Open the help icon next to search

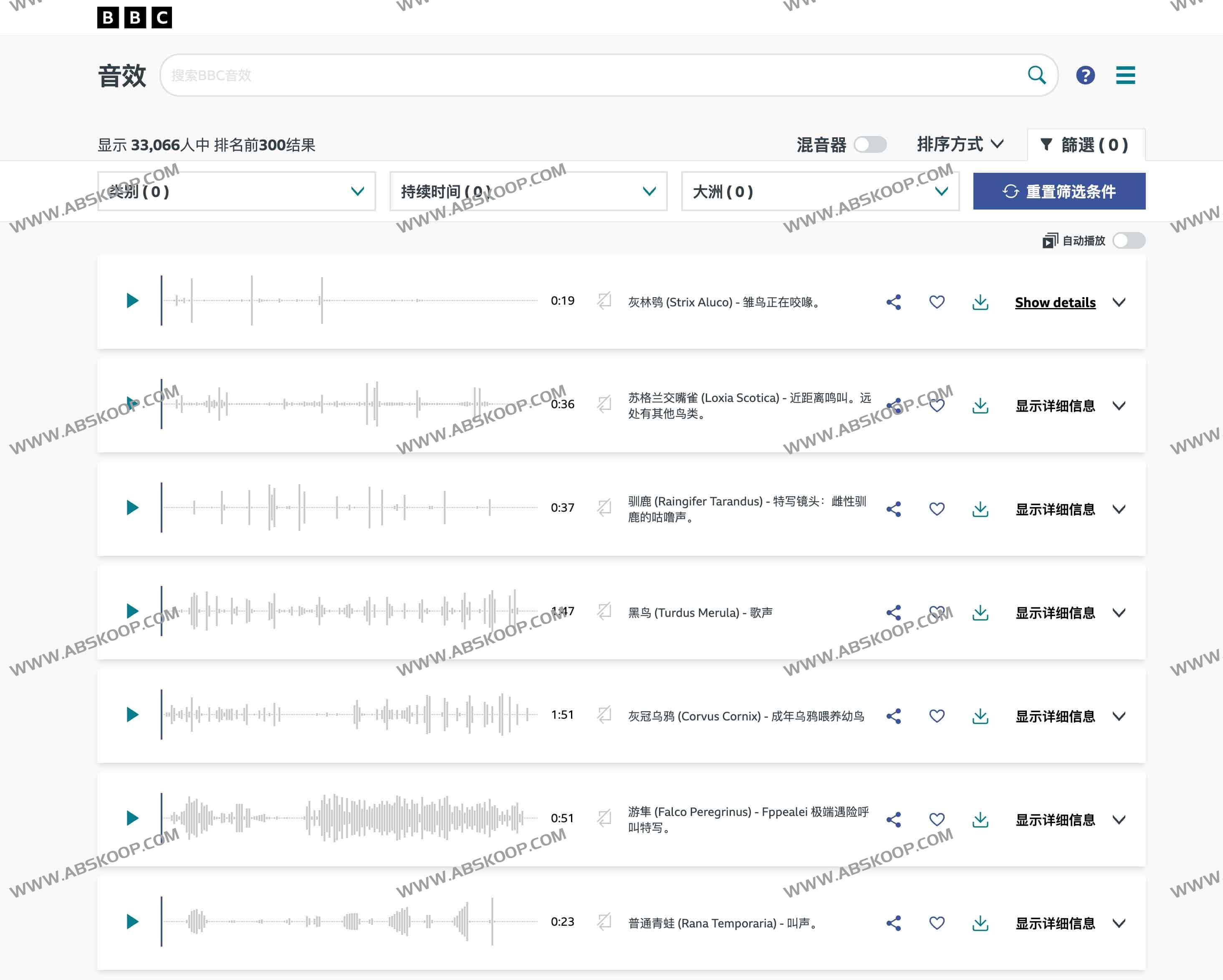pos(1086,76)
